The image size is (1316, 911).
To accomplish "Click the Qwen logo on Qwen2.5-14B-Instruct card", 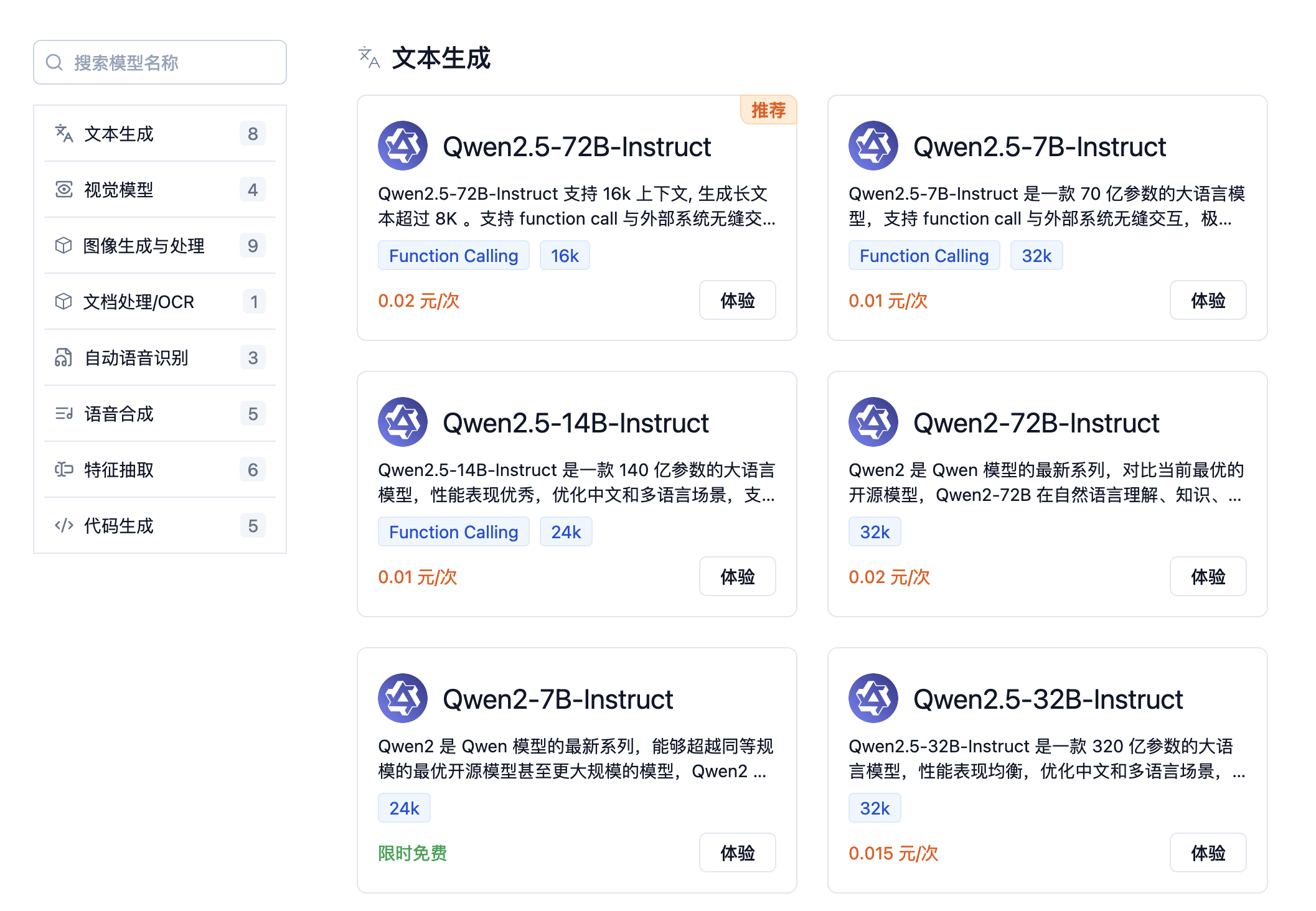I will click(x=402, y=422).
